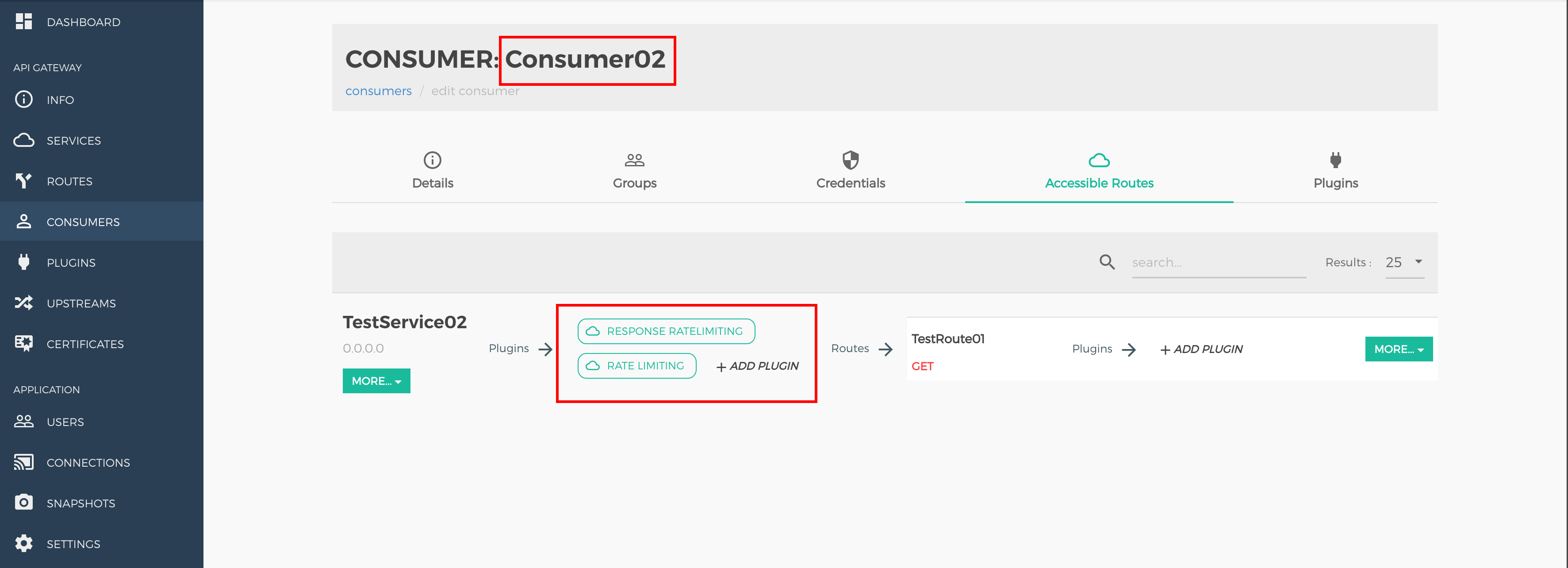Open the consumer Plugins tab

1335,171
